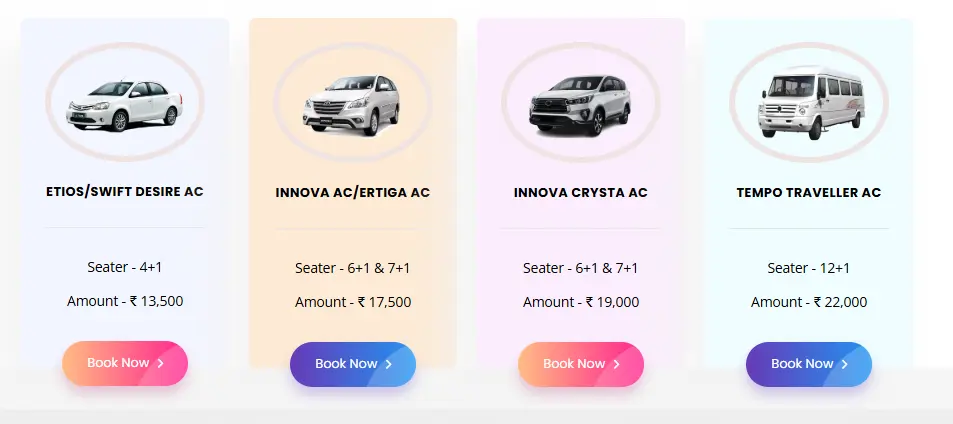
Task: Select the INNOVA AC/ERTIGA AC title
Action: 353,192
